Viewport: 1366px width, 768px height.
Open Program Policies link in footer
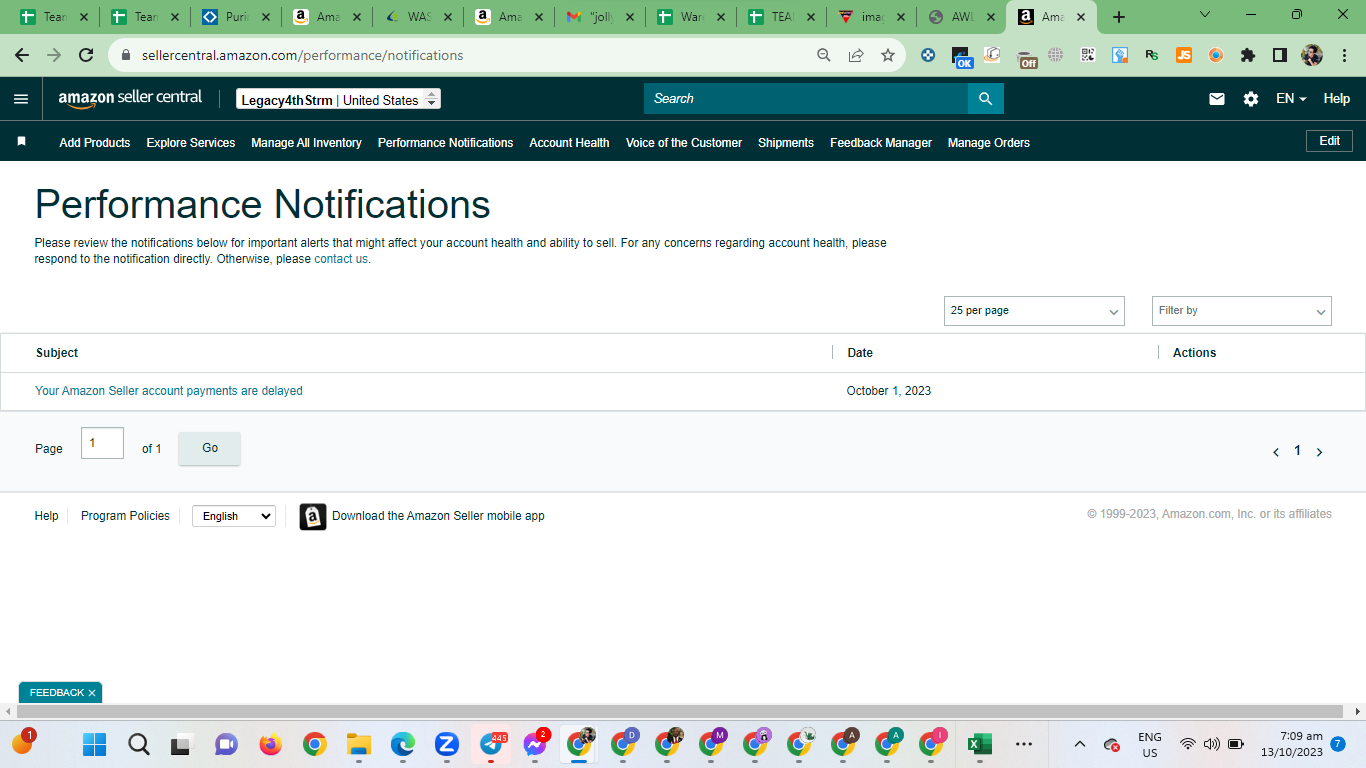[x=125, y=516]
